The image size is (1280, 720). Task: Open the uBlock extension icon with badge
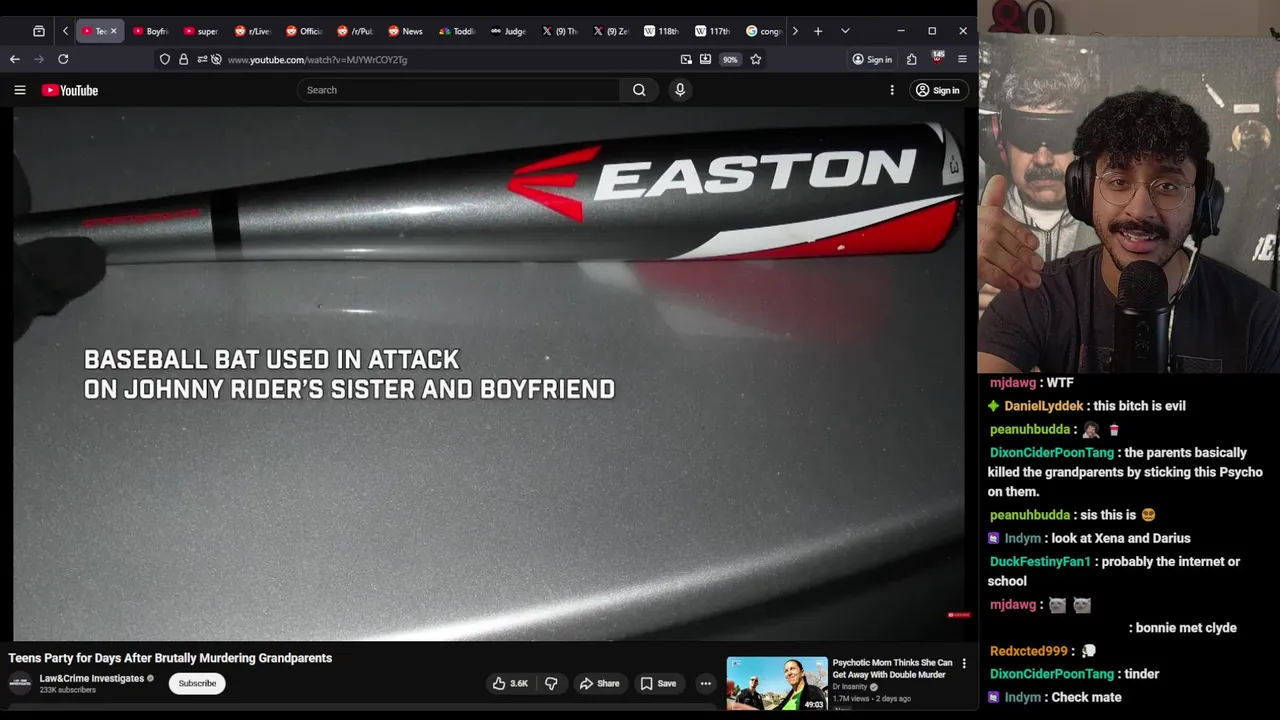[x=937, y=58]
